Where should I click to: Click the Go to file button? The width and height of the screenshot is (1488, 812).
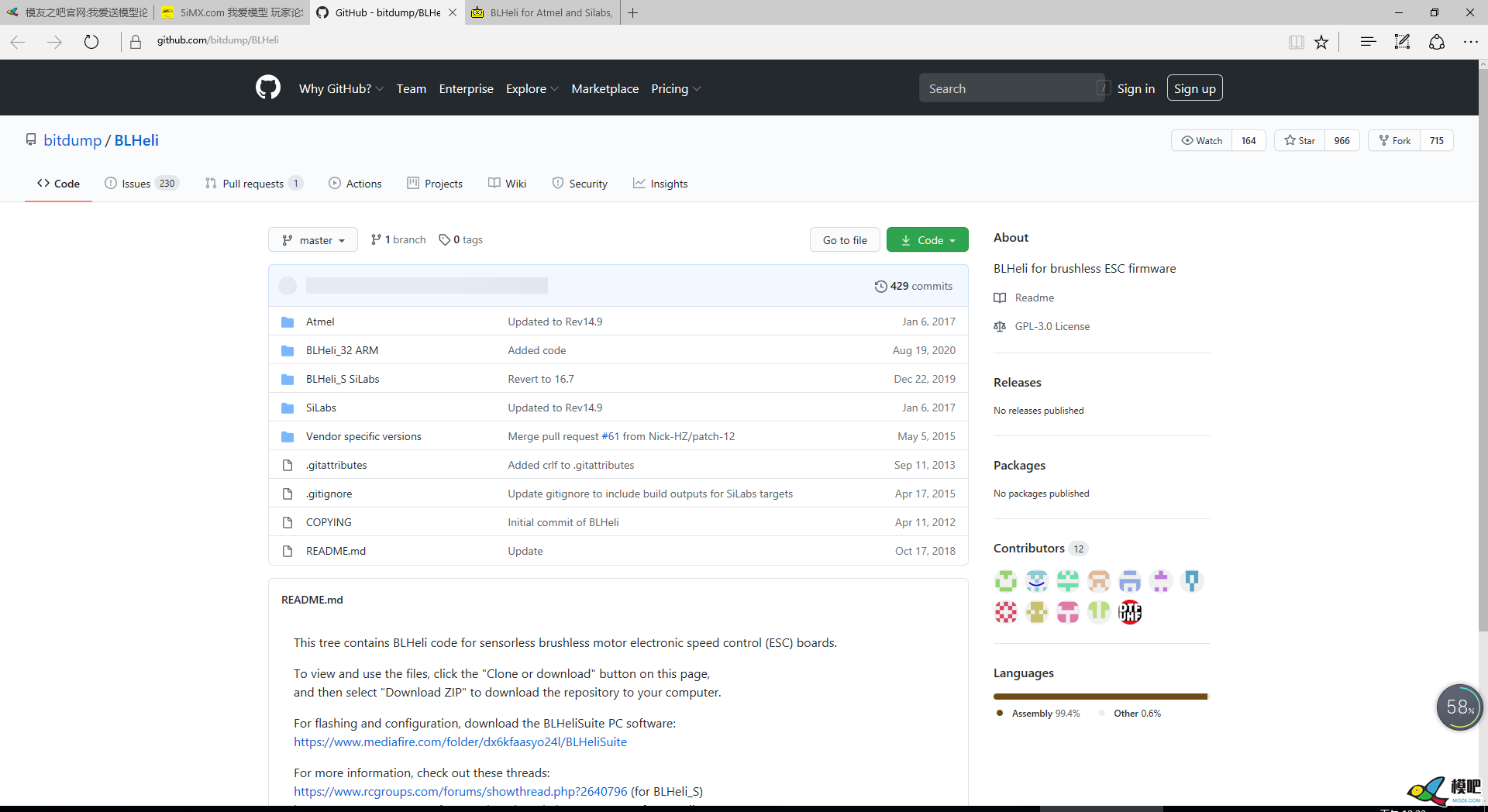click(845, 239)
